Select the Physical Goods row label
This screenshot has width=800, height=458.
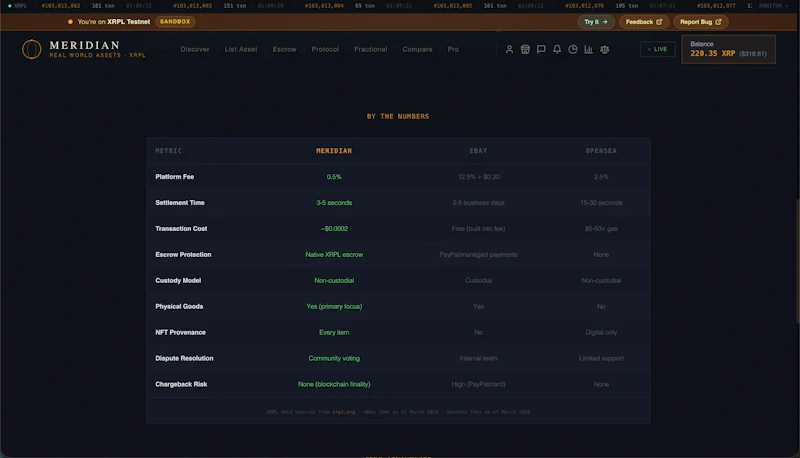click(179, 307)
